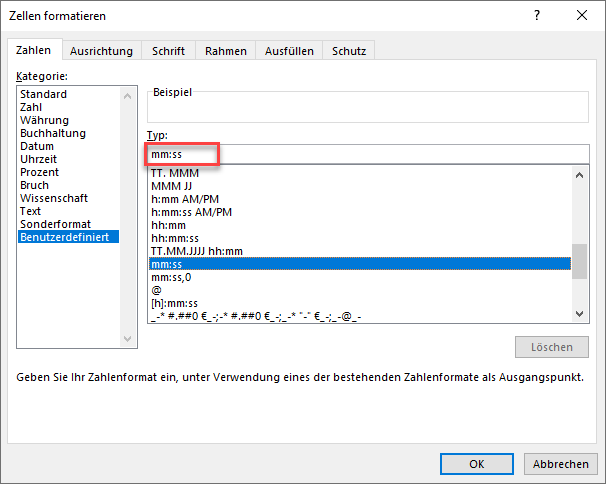Image resolution: width=606 pixels, height=484 pixels.
Task: Select the @ text format
Action: 360,290
